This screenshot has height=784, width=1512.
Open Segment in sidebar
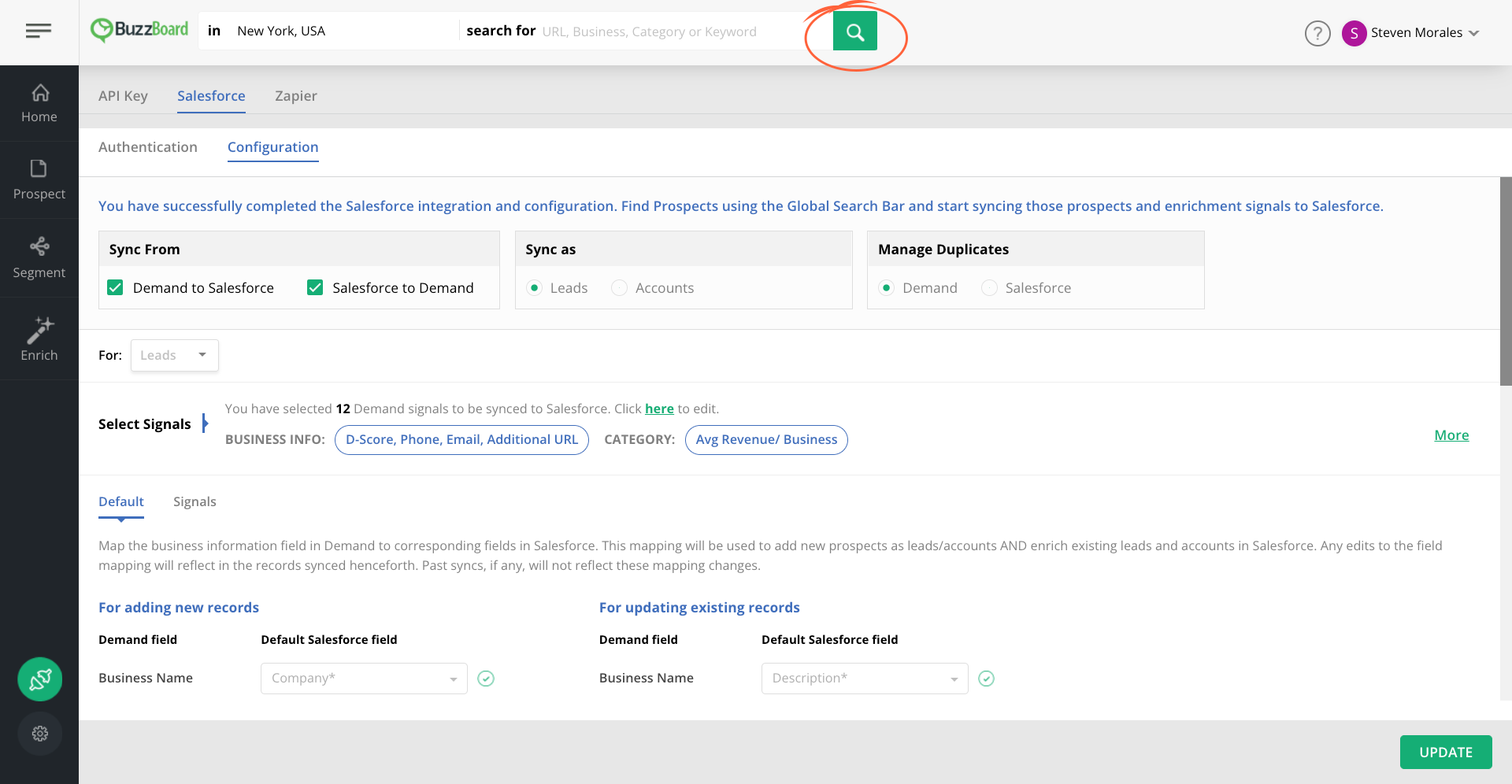pyautogui.click(x=39, y=258)
